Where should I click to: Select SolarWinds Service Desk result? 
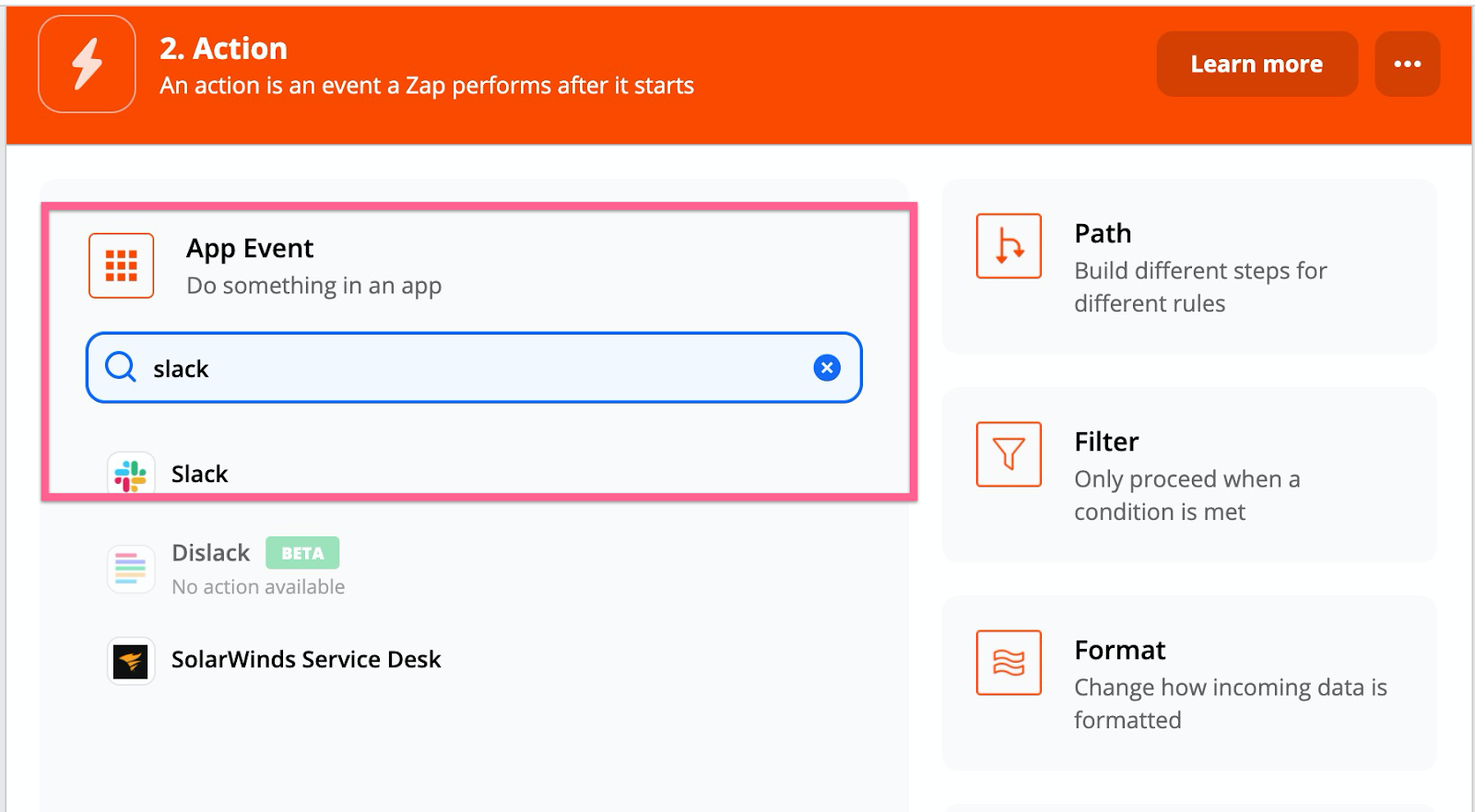pyautogui.click(x=306, y=660)
